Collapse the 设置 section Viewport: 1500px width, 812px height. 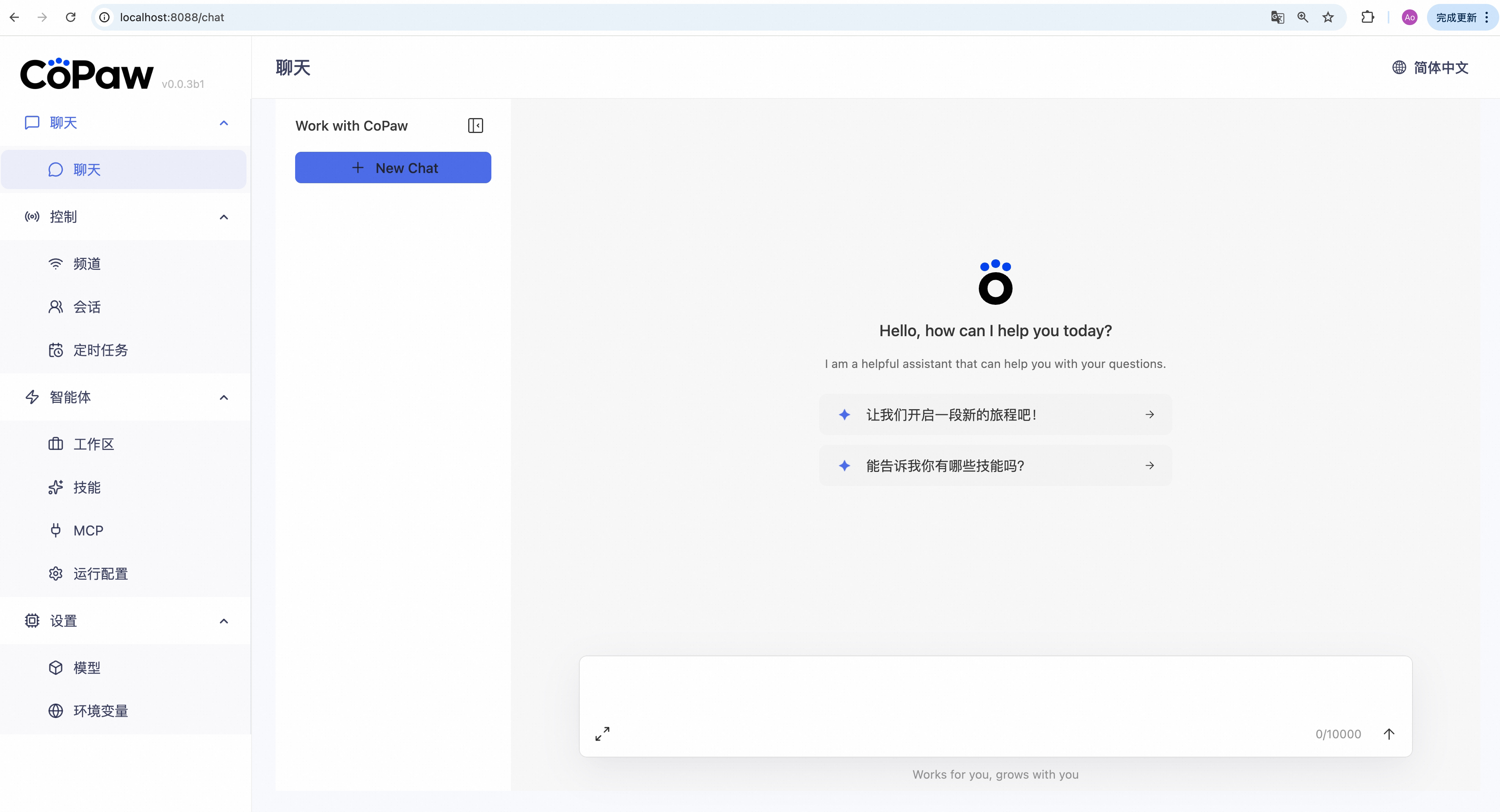pos(224,621)
